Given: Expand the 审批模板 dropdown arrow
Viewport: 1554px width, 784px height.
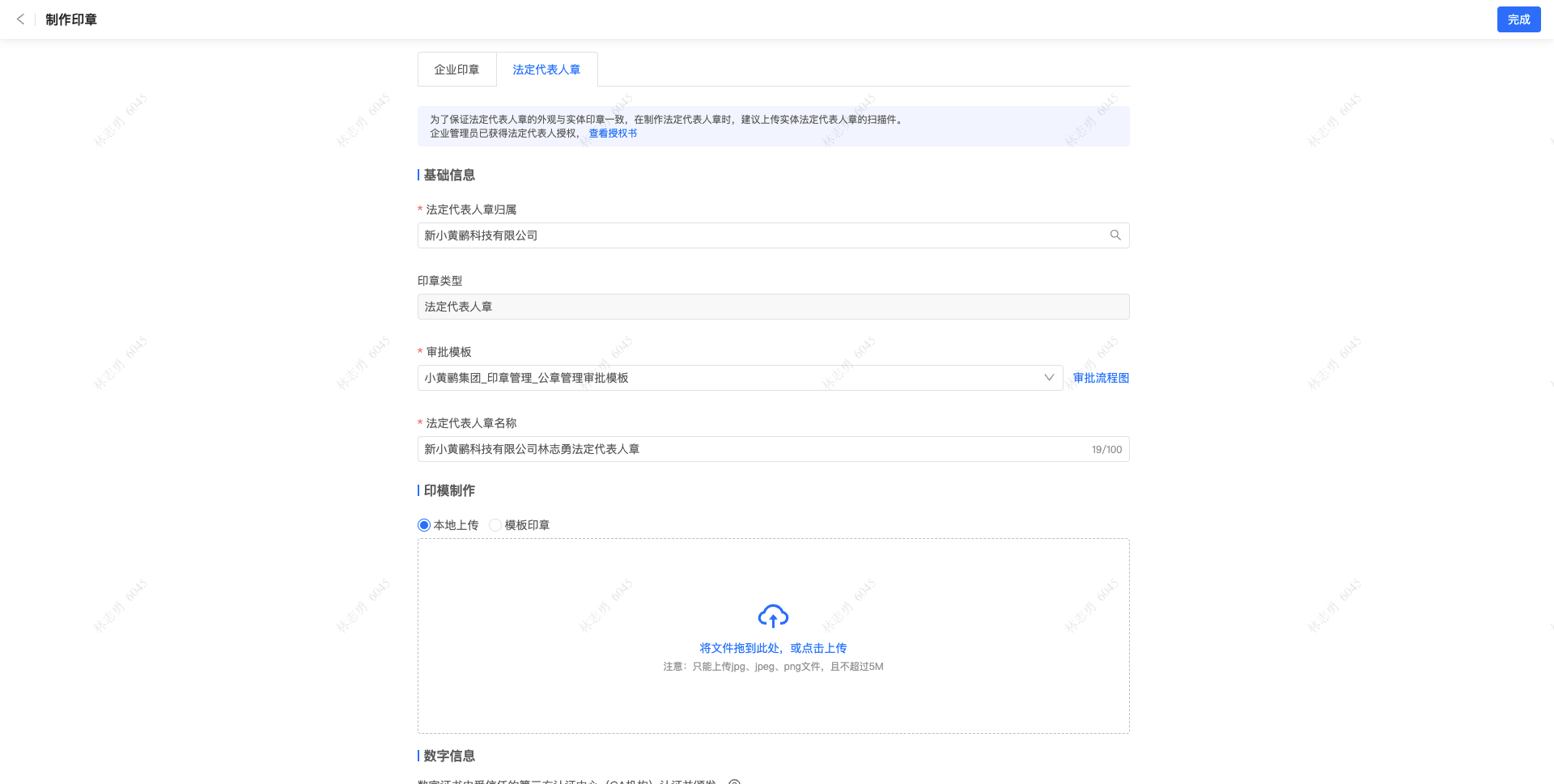Looking at the screenshot, I should [x=1049, y=378].
